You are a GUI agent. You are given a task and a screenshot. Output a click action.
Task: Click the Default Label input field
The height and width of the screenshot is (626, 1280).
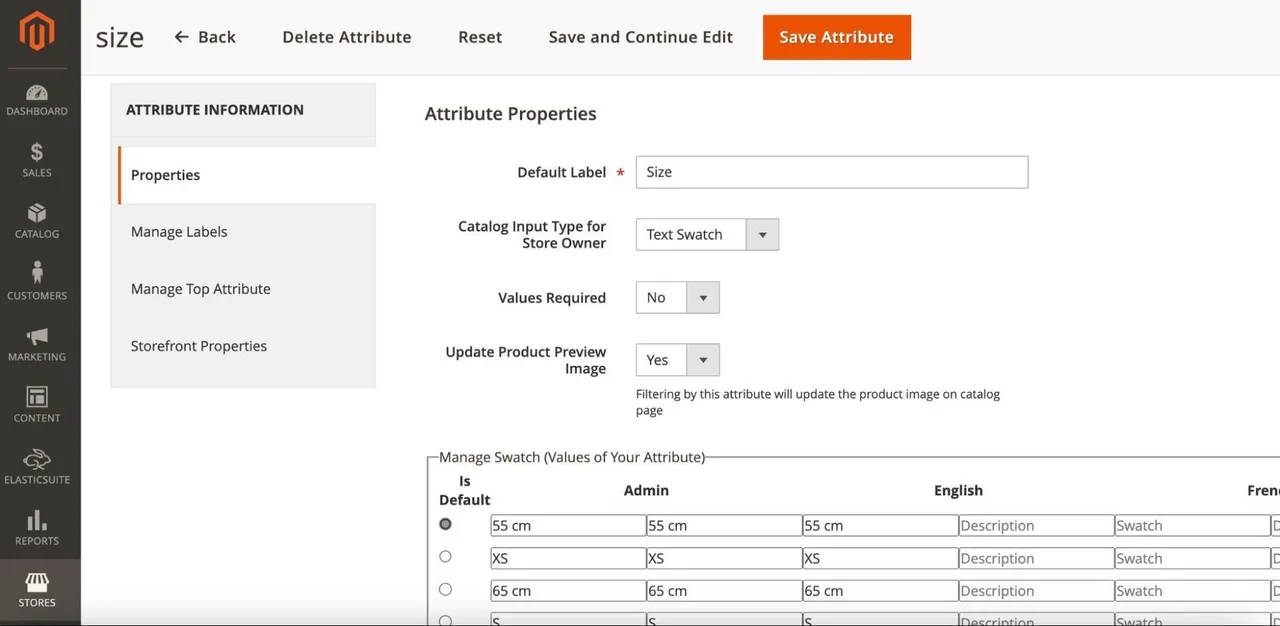click(832, 172)
